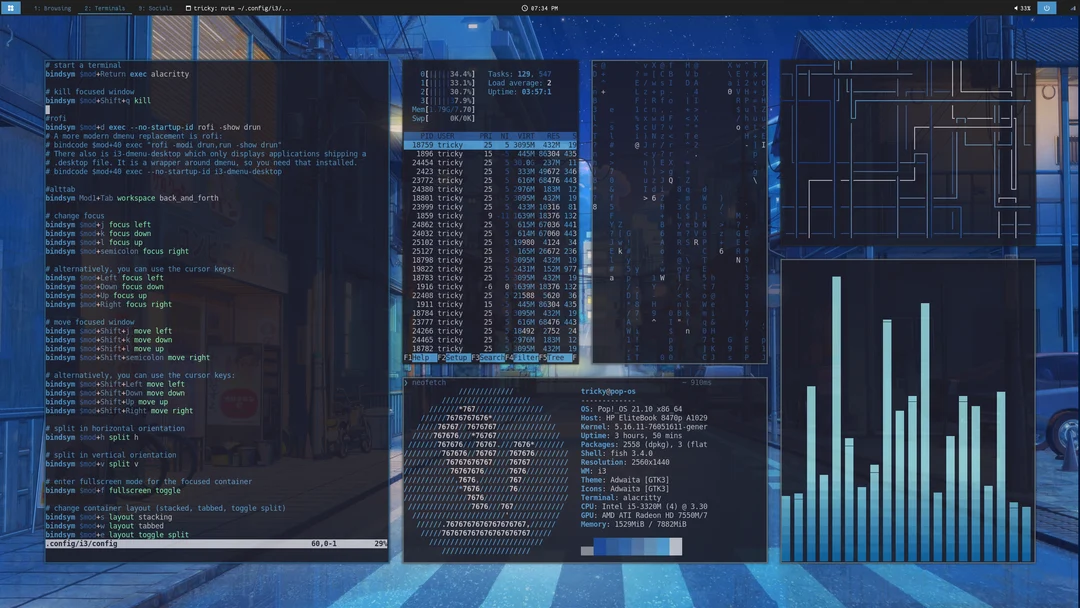Apply a process filter with F4Filter
Screen dimensions: 1080x608
(x=524, y=358)
